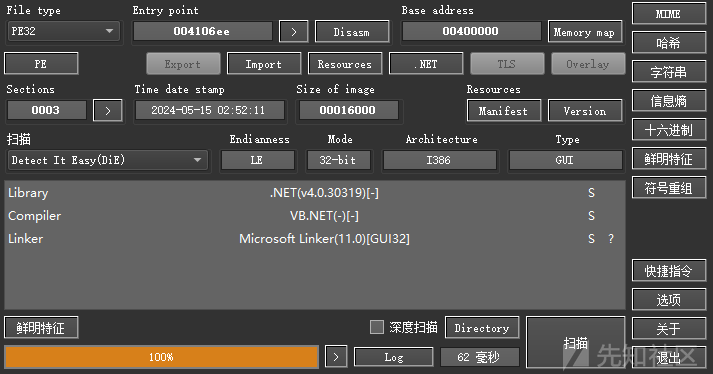
Task: Click the Sections count 0003
Action: [46, 110]
